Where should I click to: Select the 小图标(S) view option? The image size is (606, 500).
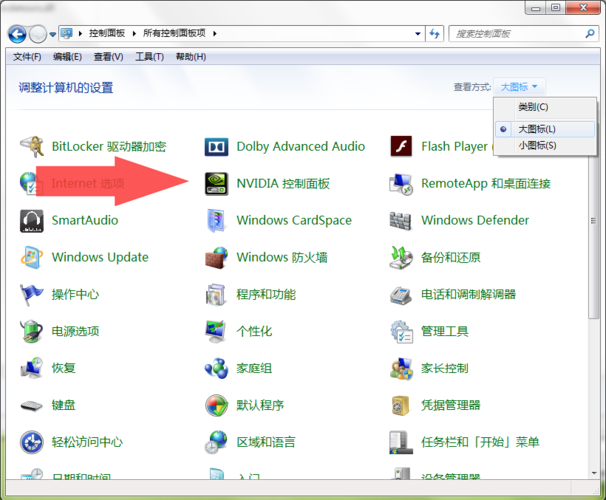[x=545, y=145]
